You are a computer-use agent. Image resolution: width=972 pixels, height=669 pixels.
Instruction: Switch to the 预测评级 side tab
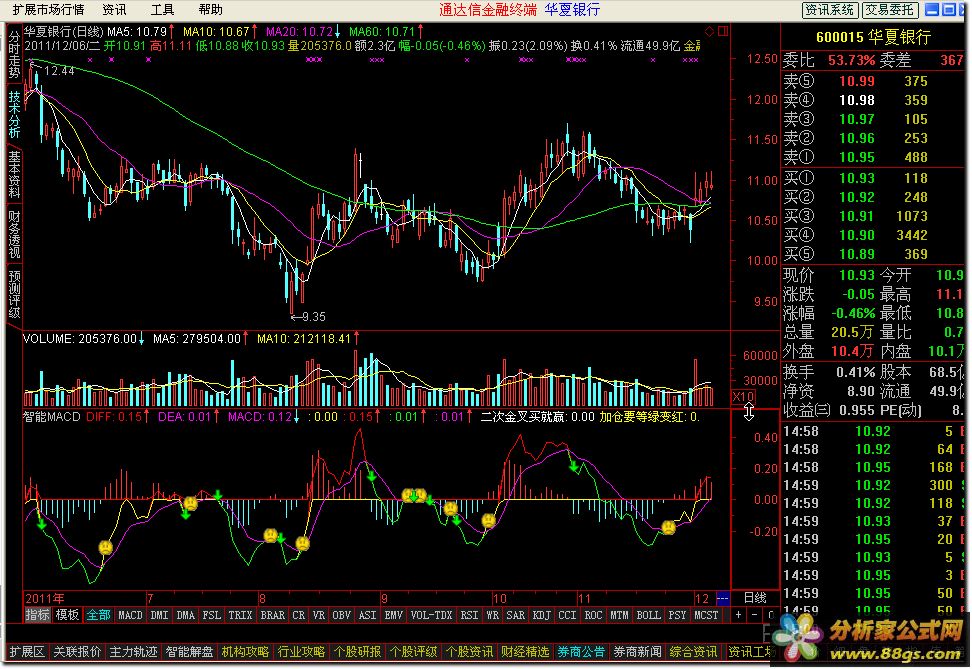pyautogui.click(x=14, y=294)
